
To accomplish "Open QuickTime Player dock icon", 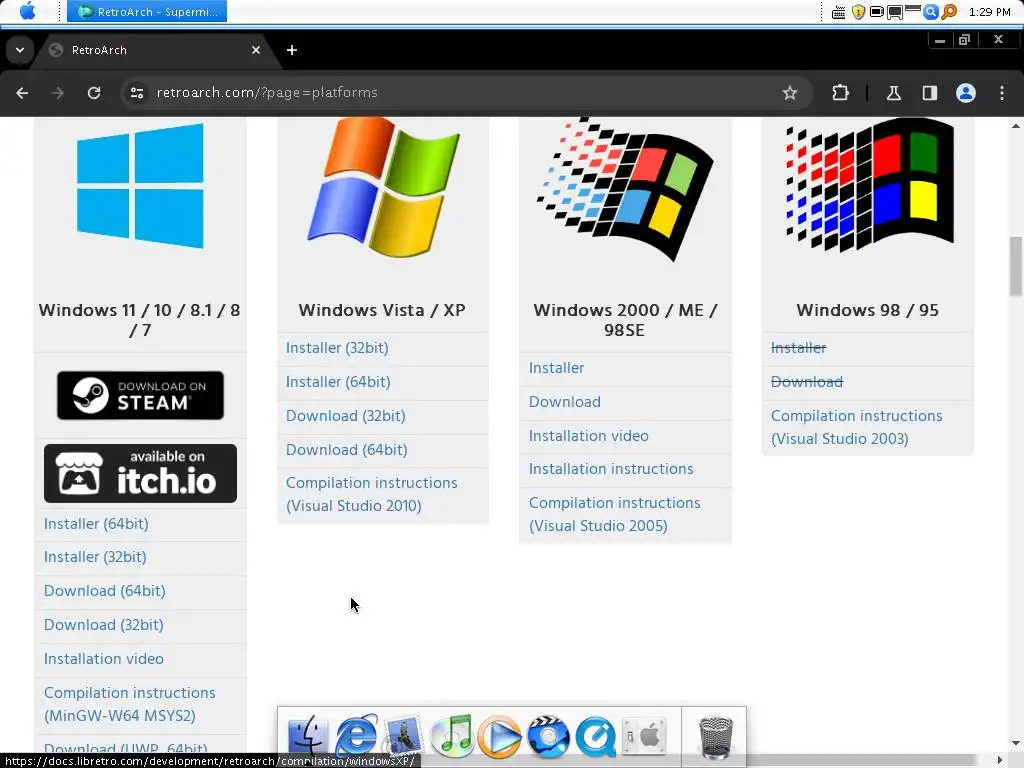I will (596, 737).
